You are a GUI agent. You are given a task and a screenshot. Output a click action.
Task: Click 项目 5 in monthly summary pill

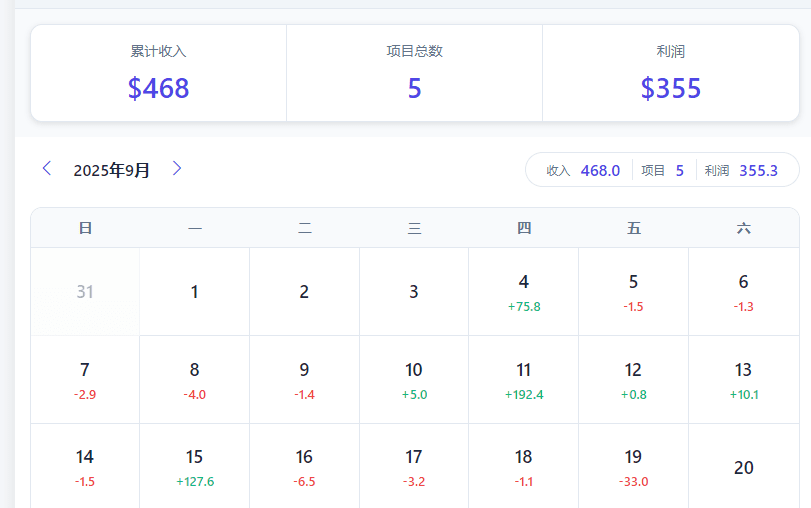pos(662,170)
